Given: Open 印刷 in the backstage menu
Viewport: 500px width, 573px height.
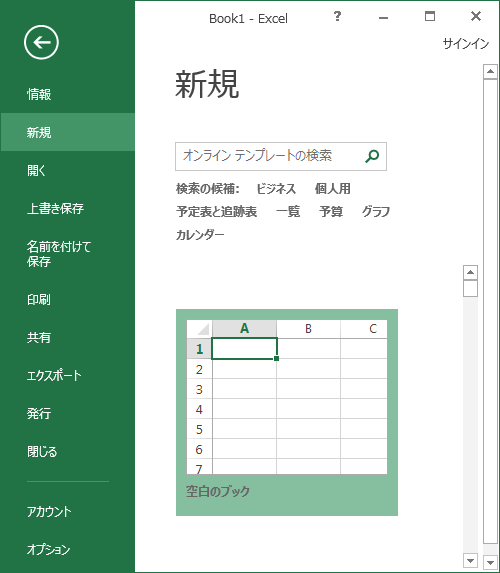Looking at the screenshot, I should (x=38, y=300).
